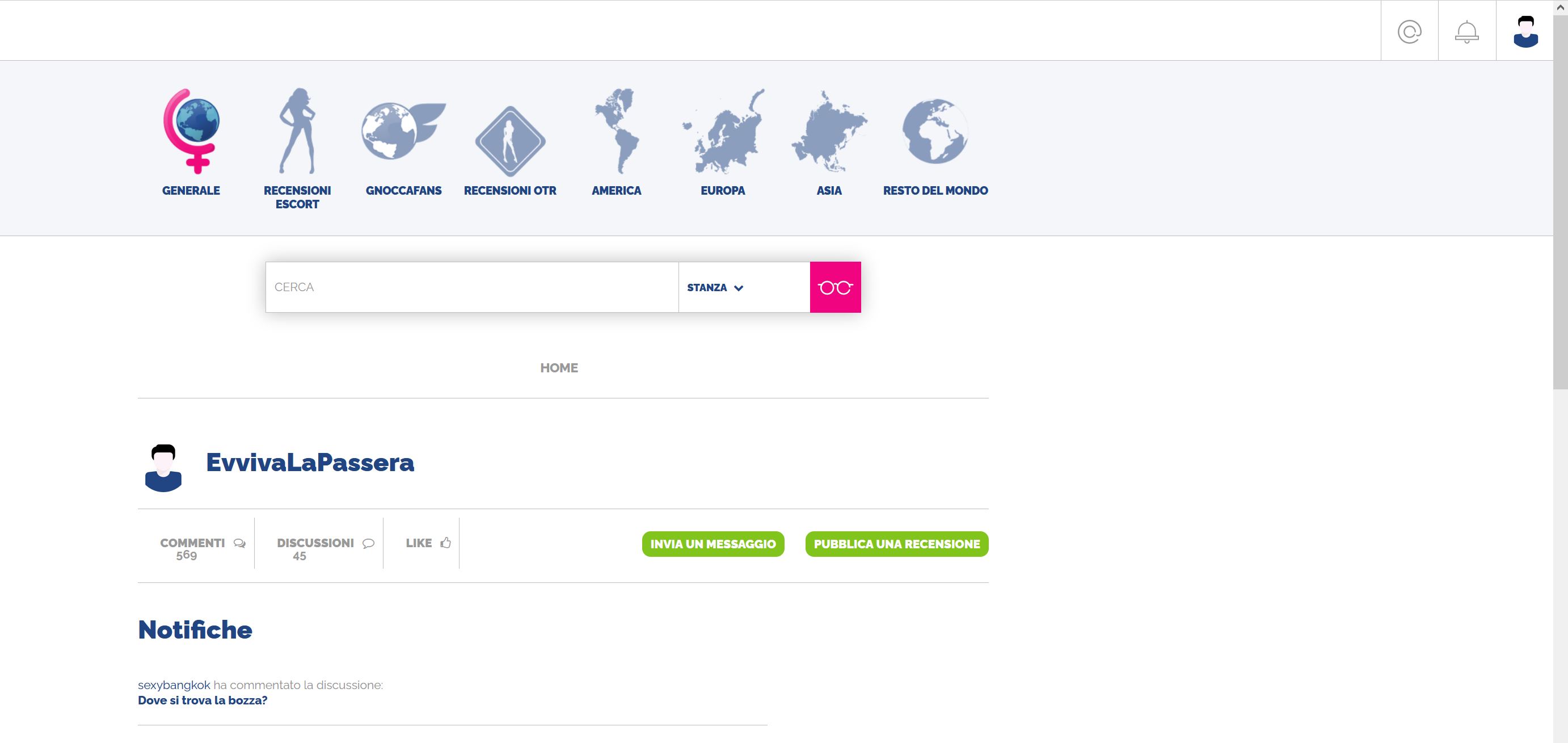
Task: Go to Home breadcrumb link
Action: [x=559, y=368]
